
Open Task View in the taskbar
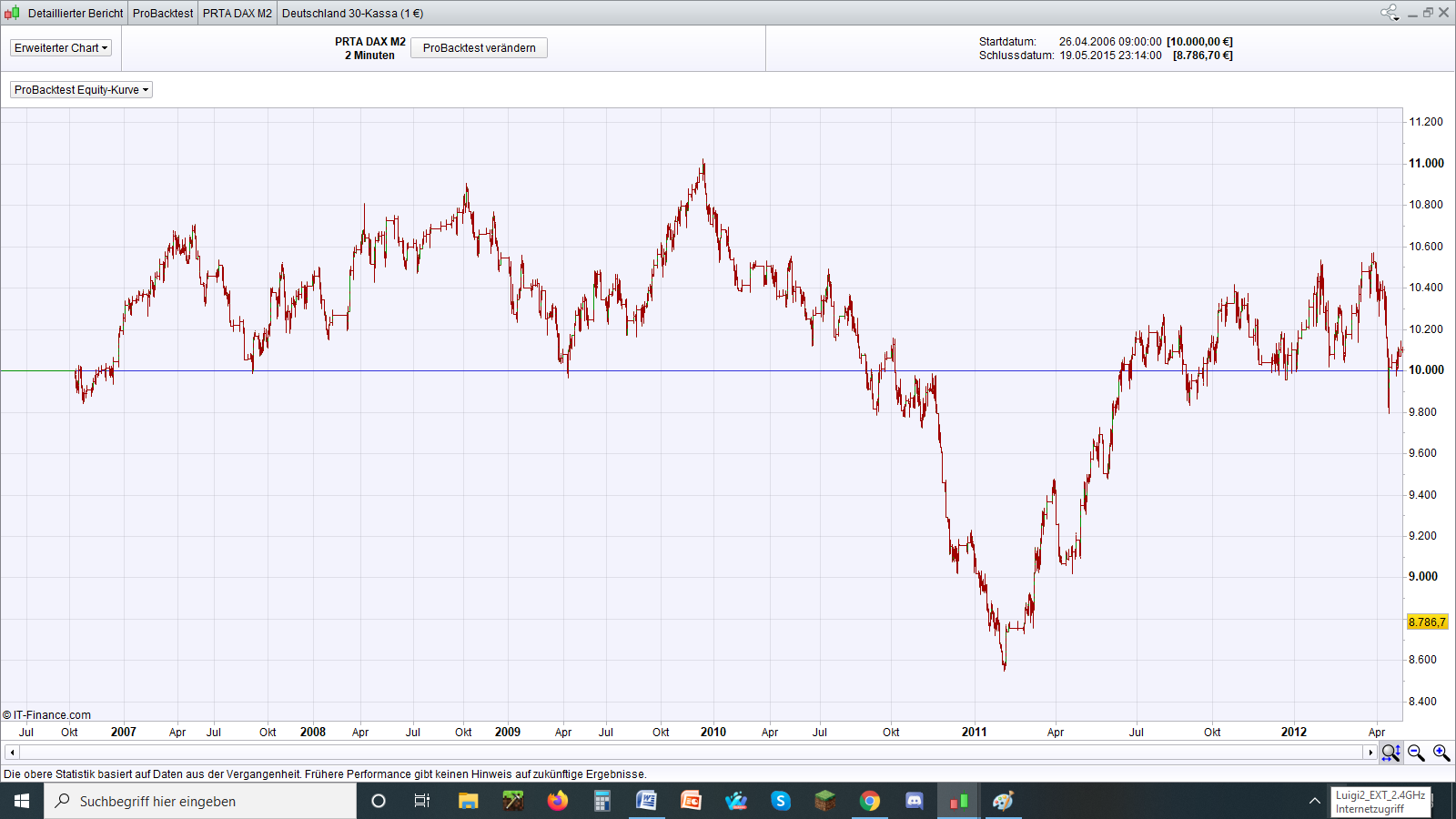pyautogui.click(x=422, y=801)
